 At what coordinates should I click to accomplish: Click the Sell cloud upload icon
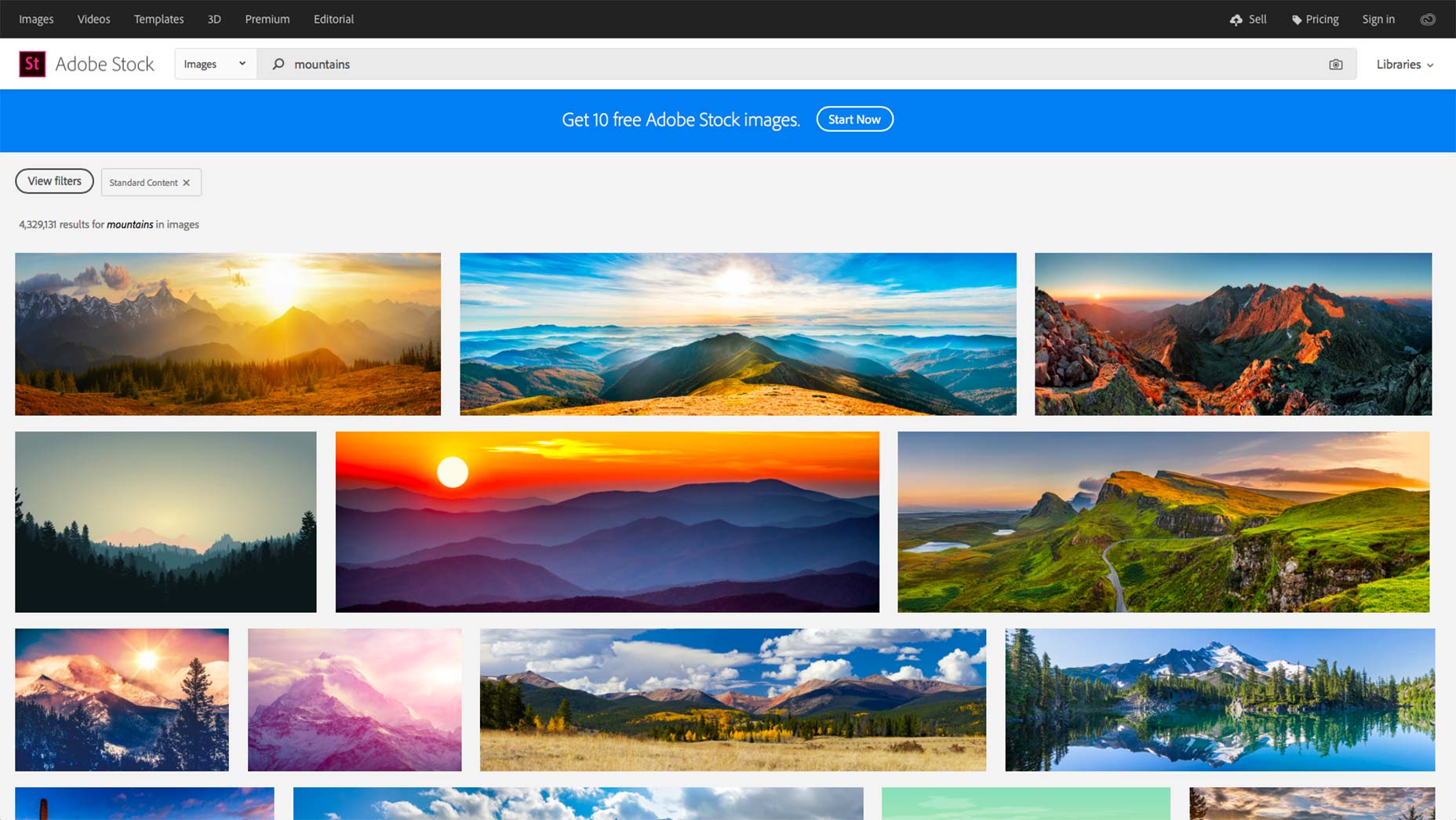coord(1236,20)
